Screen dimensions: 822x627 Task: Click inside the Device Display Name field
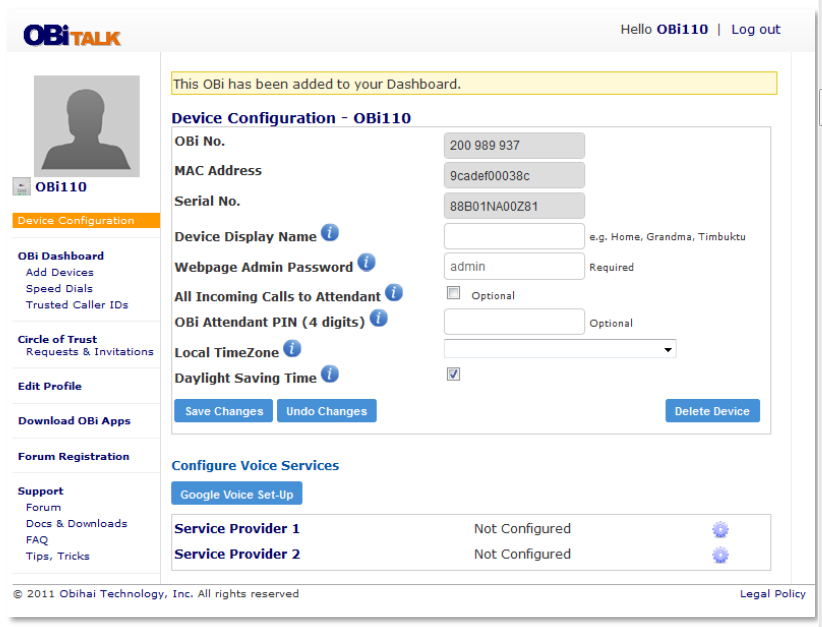coord(513,236)
